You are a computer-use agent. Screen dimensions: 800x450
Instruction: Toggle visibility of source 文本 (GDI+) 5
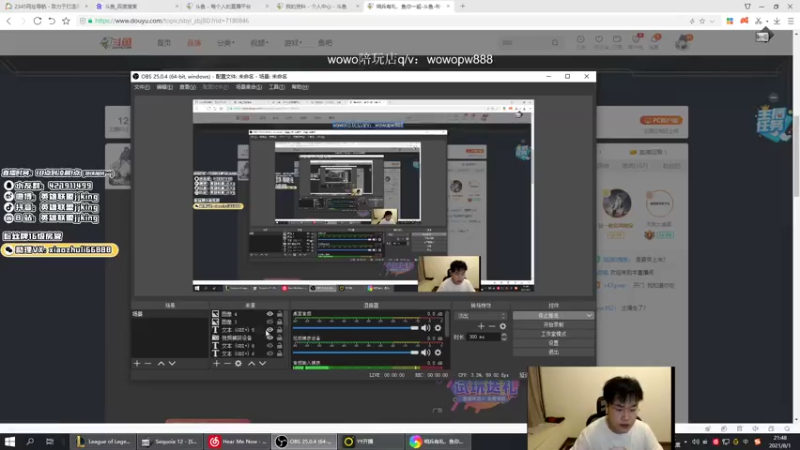tap(269, 330)
